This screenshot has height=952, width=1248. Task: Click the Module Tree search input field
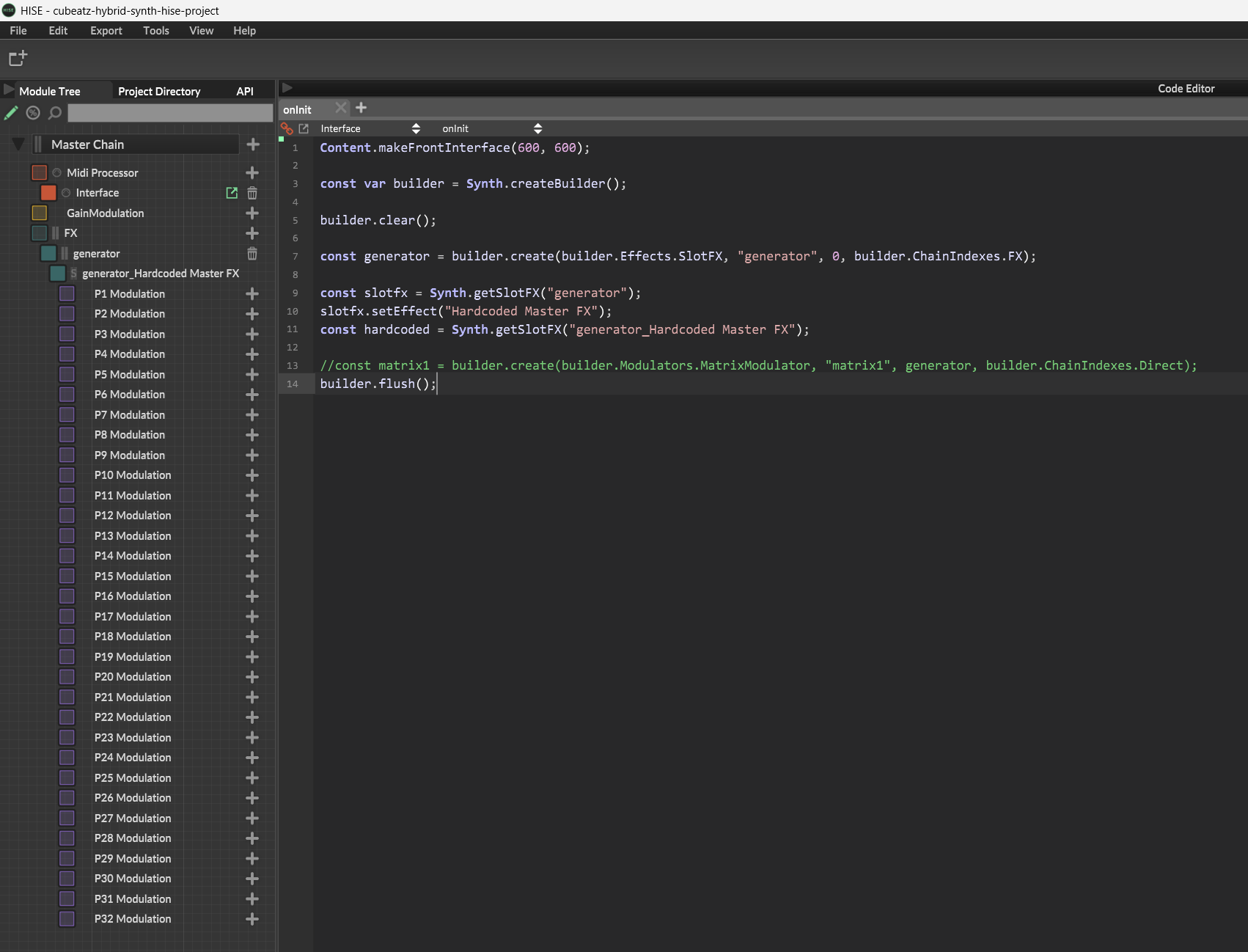170,113
